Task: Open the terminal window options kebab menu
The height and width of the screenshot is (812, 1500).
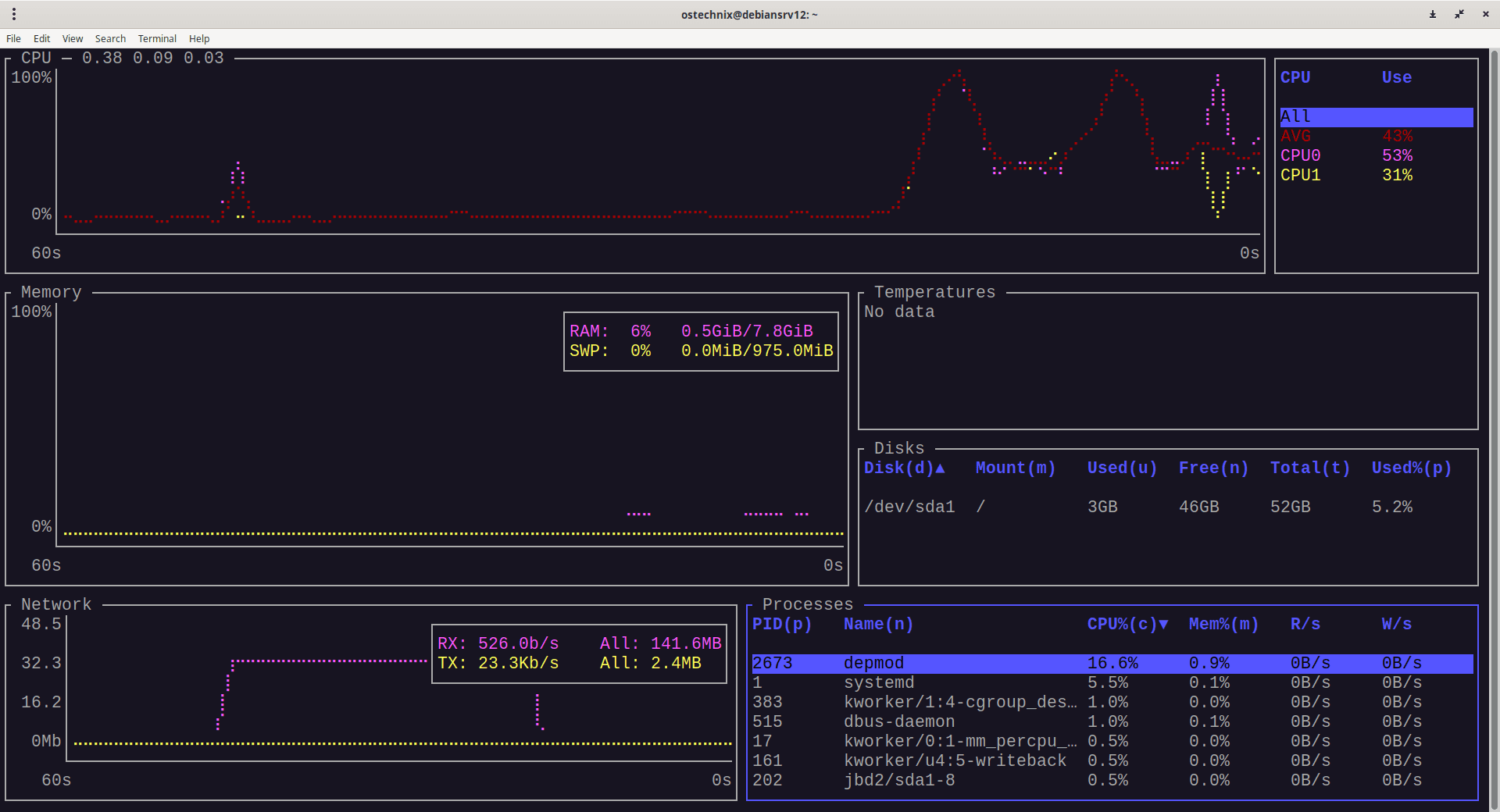Action: 14,14
